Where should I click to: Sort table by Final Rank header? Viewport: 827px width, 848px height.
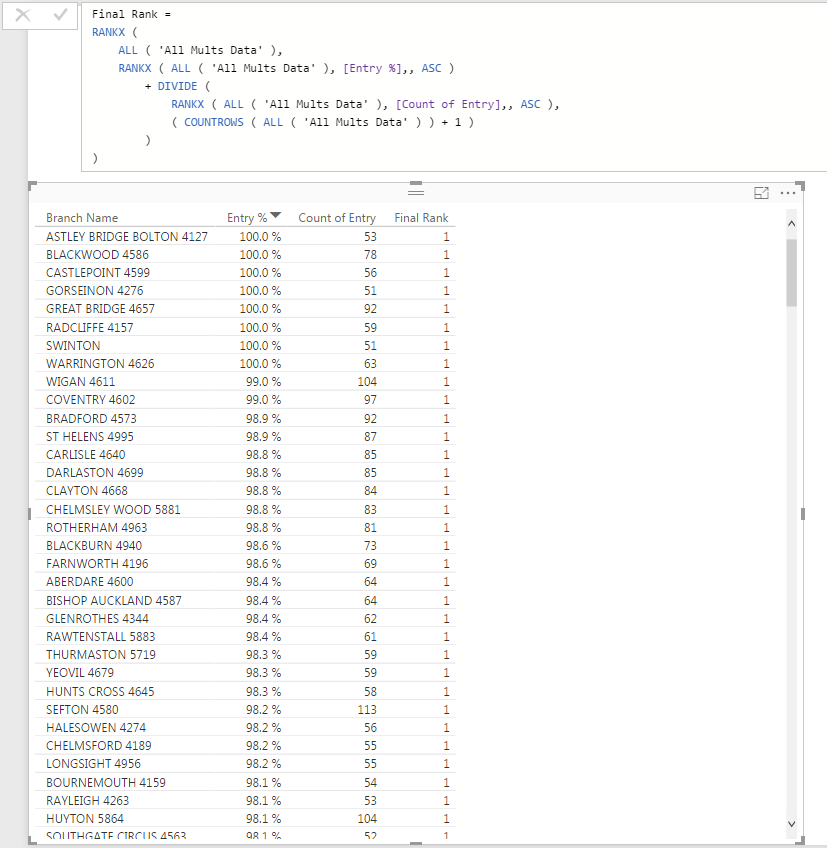(421, 217)
